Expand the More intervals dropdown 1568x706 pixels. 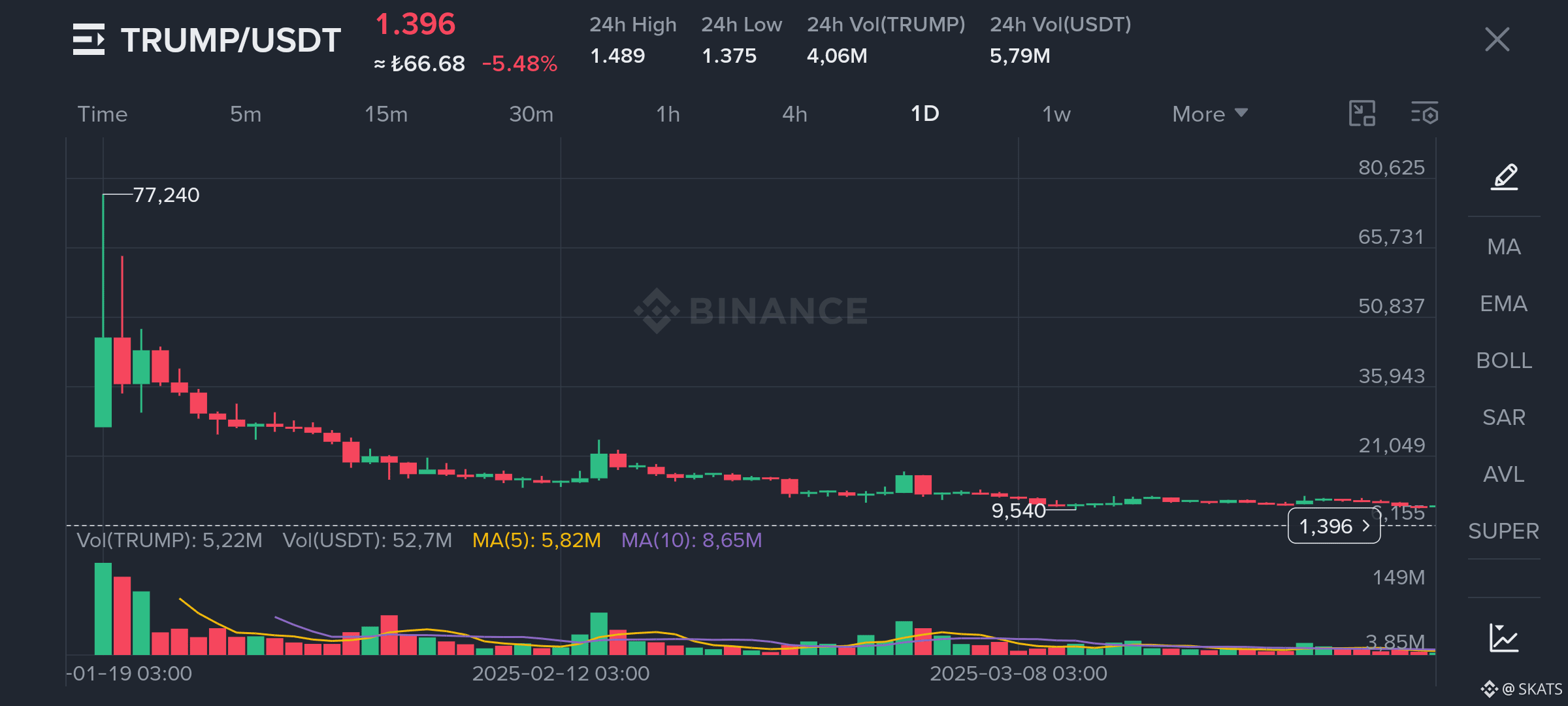tap(1210, 114)
